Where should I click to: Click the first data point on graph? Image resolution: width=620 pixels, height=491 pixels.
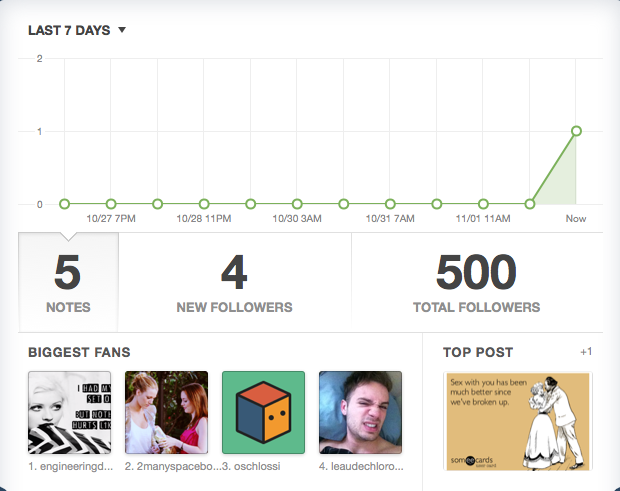point(64,204)
